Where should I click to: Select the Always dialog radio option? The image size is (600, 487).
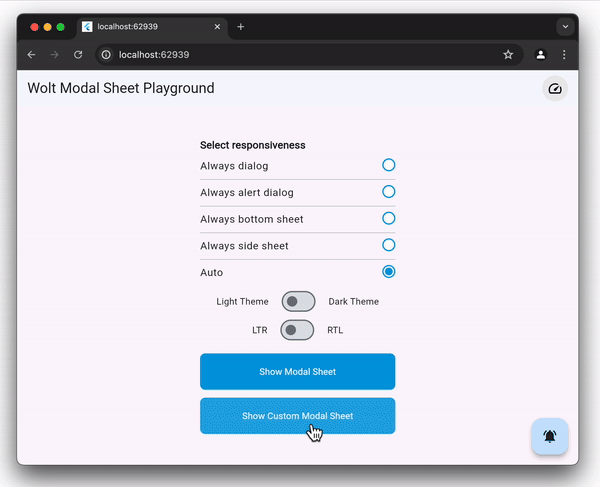[389, 165]
